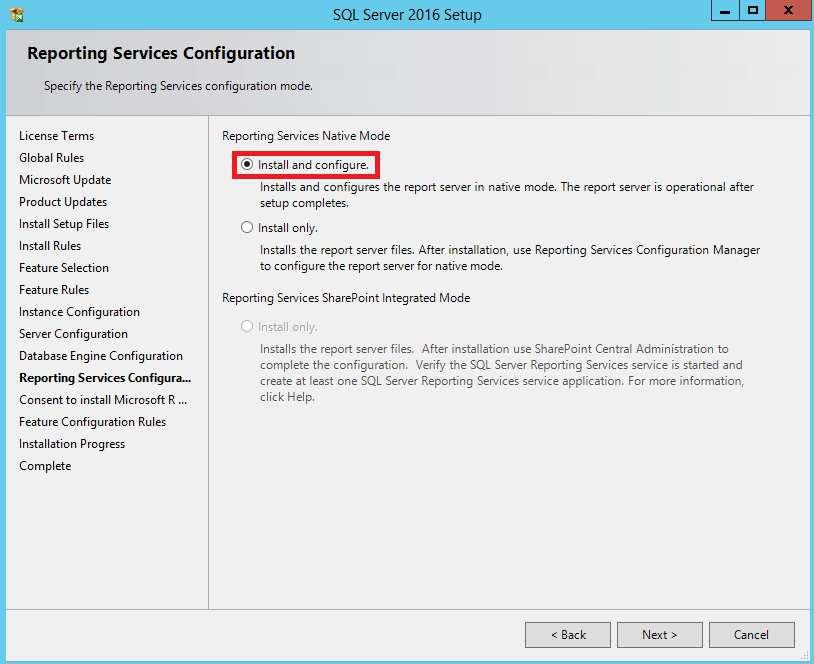814x664 pixels.
Task: Select Native Mode Install only radio button
Action: 247,227
